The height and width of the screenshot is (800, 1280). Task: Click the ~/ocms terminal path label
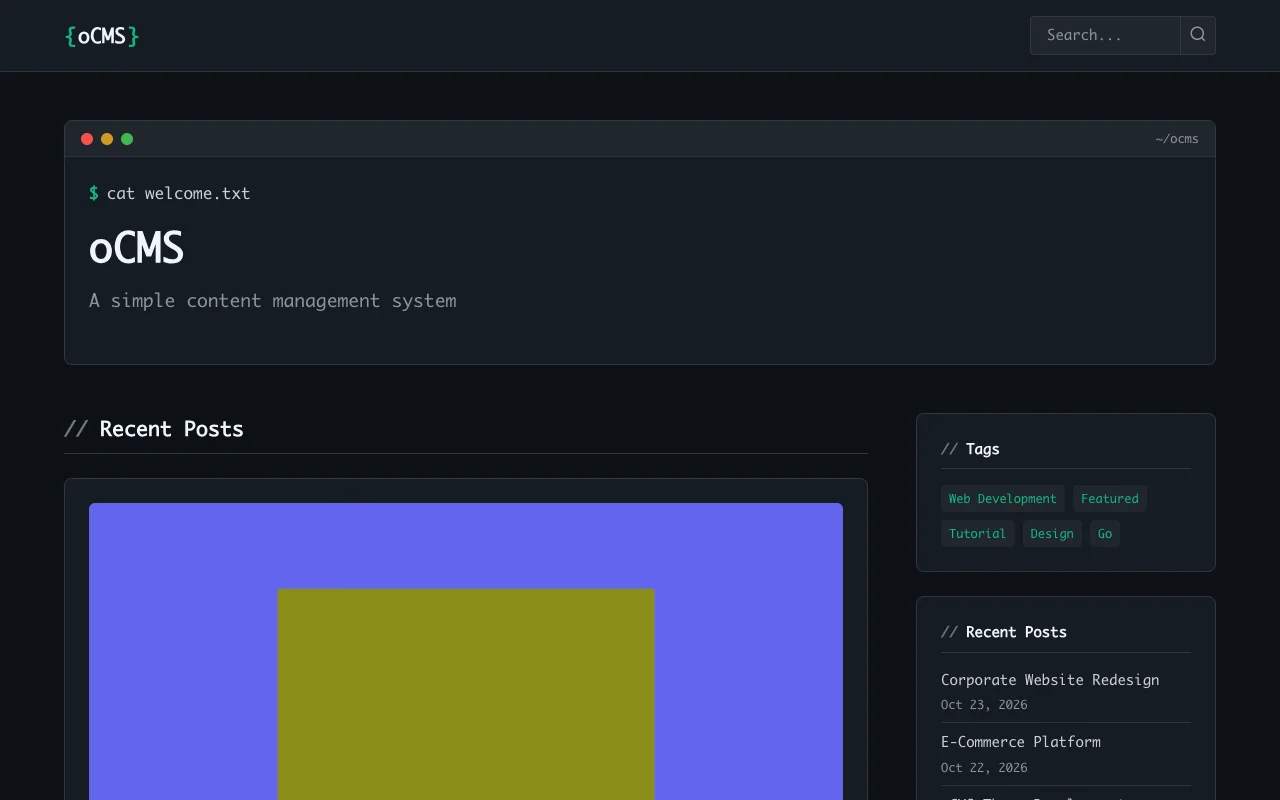pyautogui.click(x=1177, y=139)
